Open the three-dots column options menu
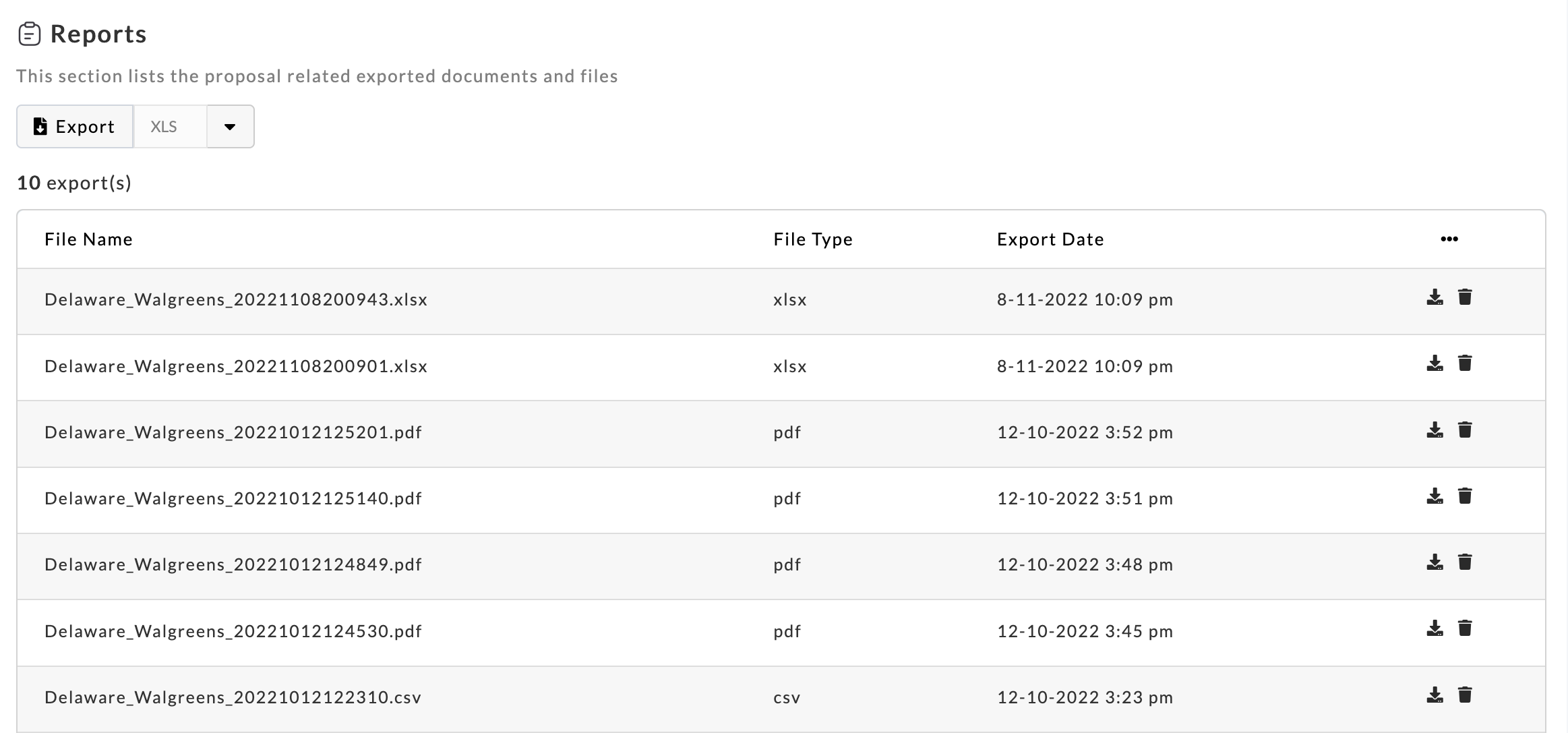This screenshot has width=1568, height=733. [x=1449, y=239]
